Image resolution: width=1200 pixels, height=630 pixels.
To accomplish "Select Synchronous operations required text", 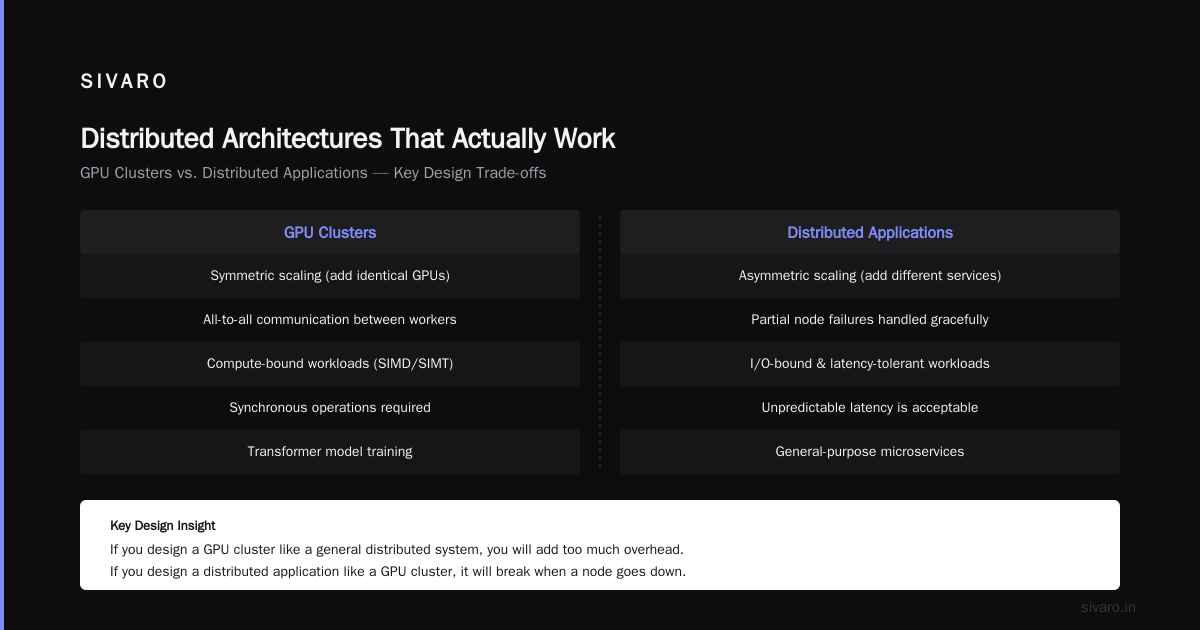I will coord(330,408).
